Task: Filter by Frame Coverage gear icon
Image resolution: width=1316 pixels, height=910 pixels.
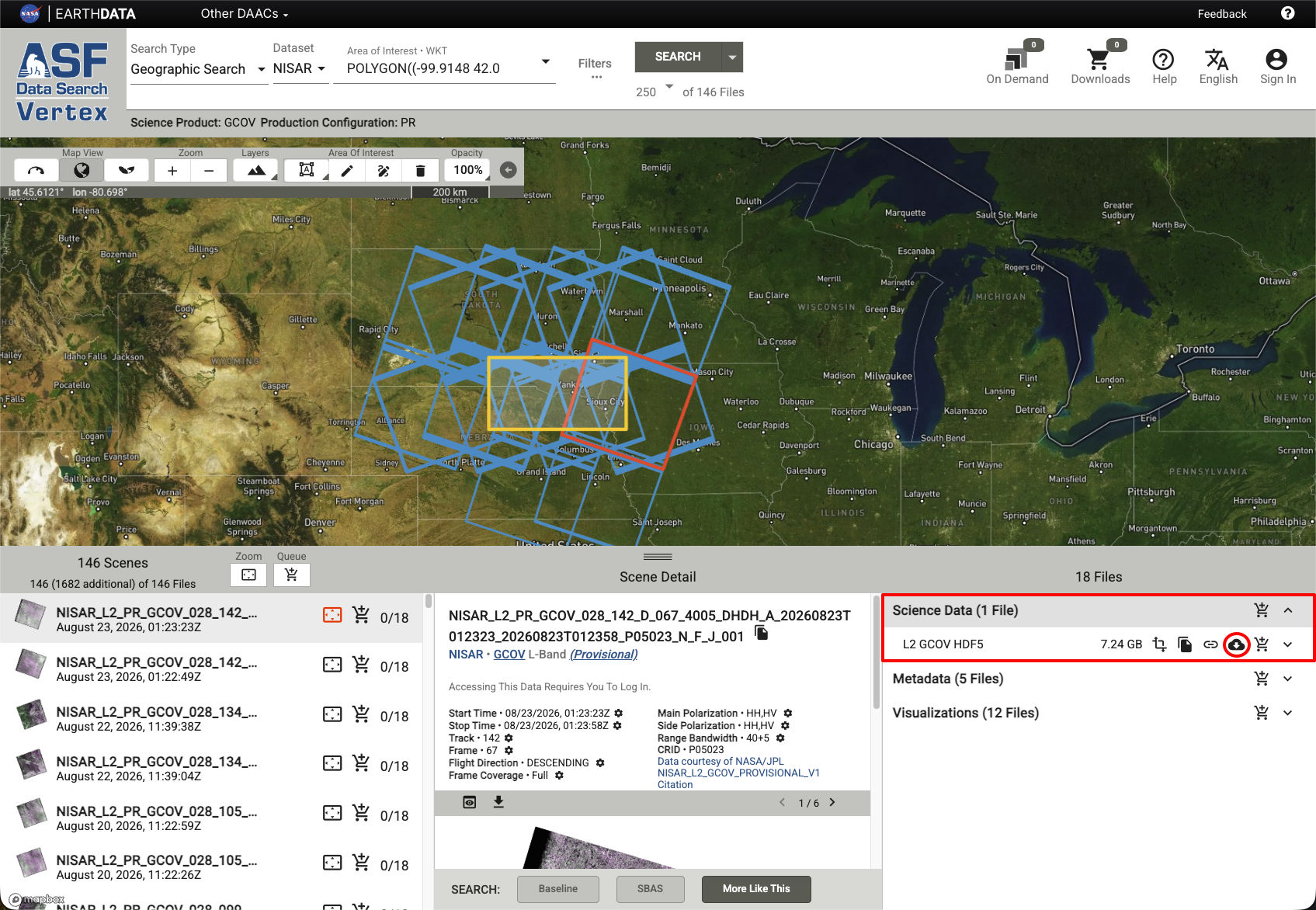Action: coord(559,775)
